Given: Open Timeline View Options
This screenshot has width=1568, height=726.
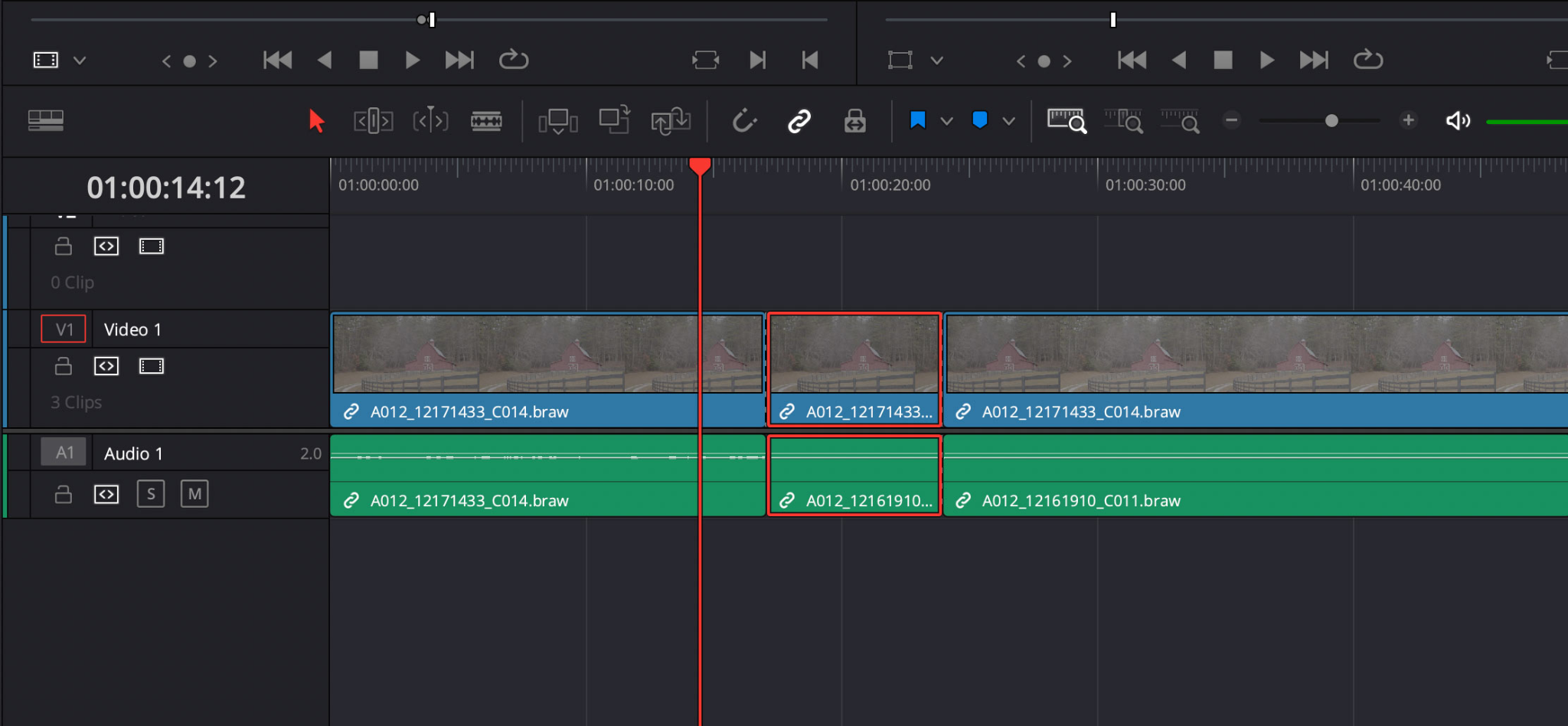Looking at the screenshot, I should [x=46, y=121].
